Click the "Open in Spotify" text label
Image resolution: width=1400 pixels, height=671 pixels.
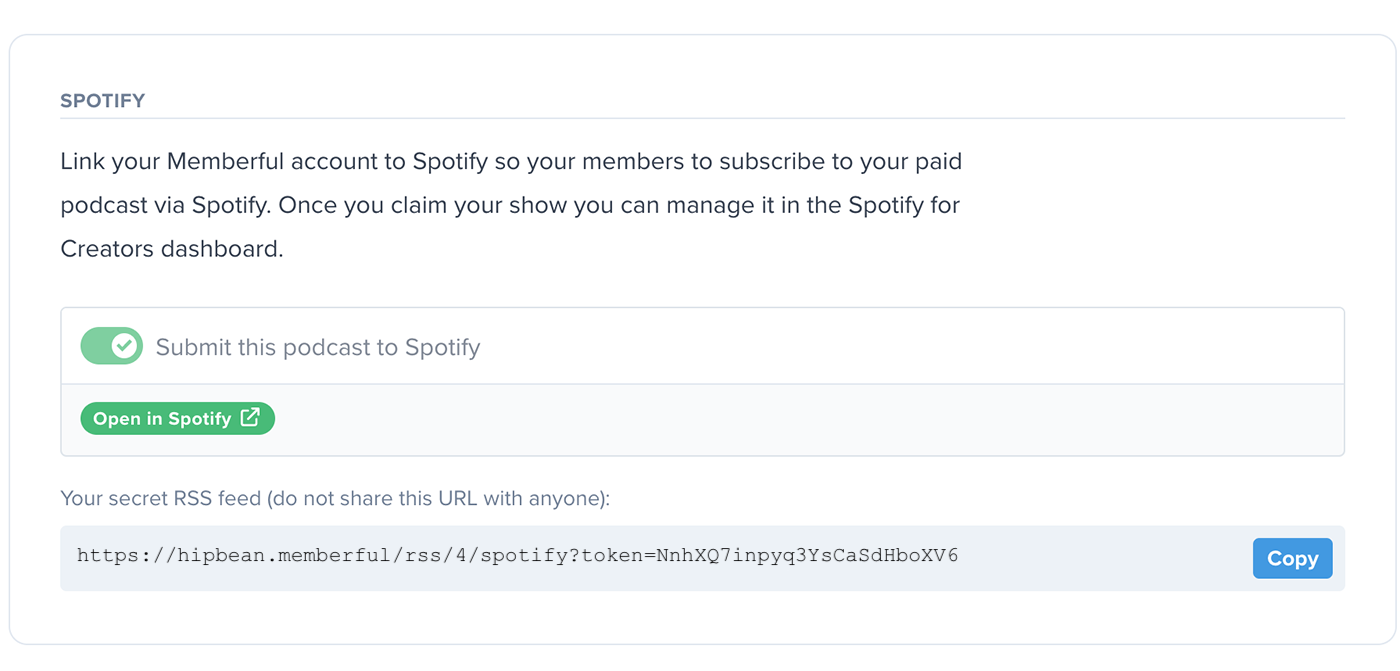[x=162, y=419]
